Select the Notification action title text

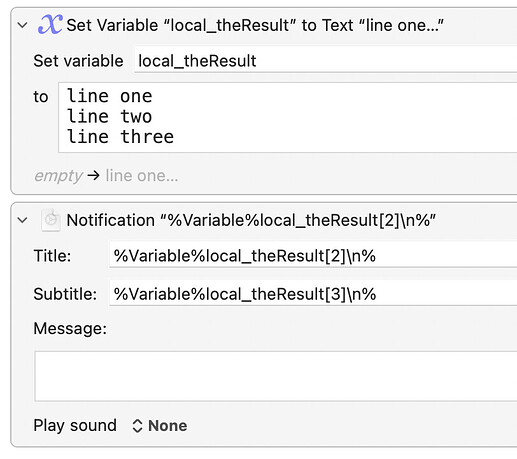(x=251, y=220)
